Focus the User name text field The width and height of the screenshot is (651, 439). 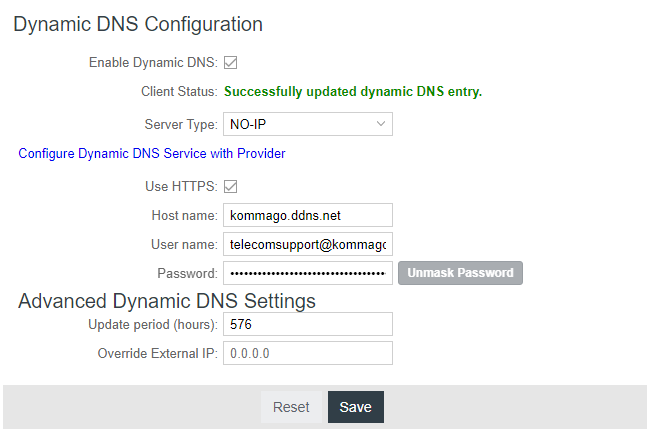(x=307, y=244)
